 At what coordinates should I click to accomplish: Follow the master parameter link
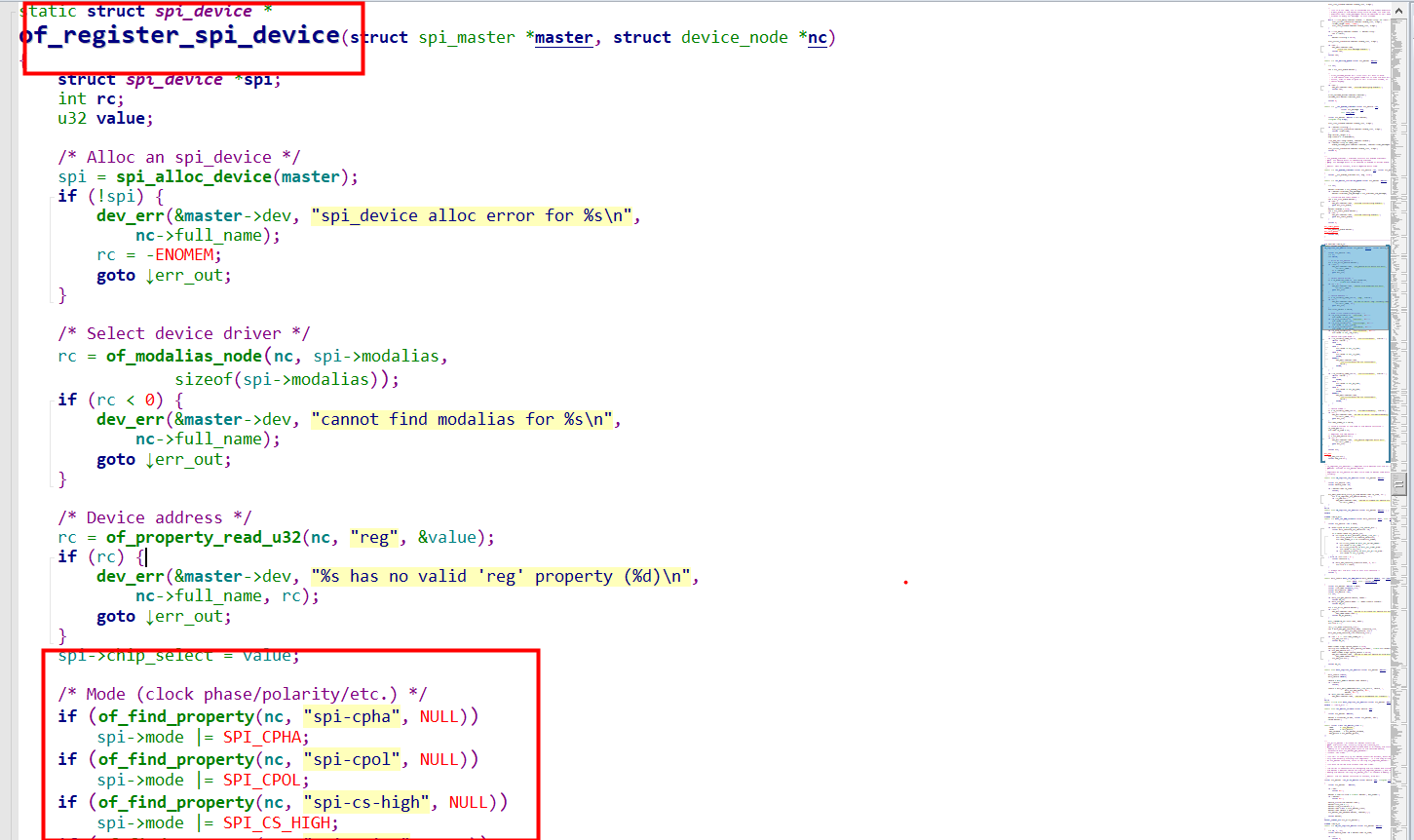point(563,37)
